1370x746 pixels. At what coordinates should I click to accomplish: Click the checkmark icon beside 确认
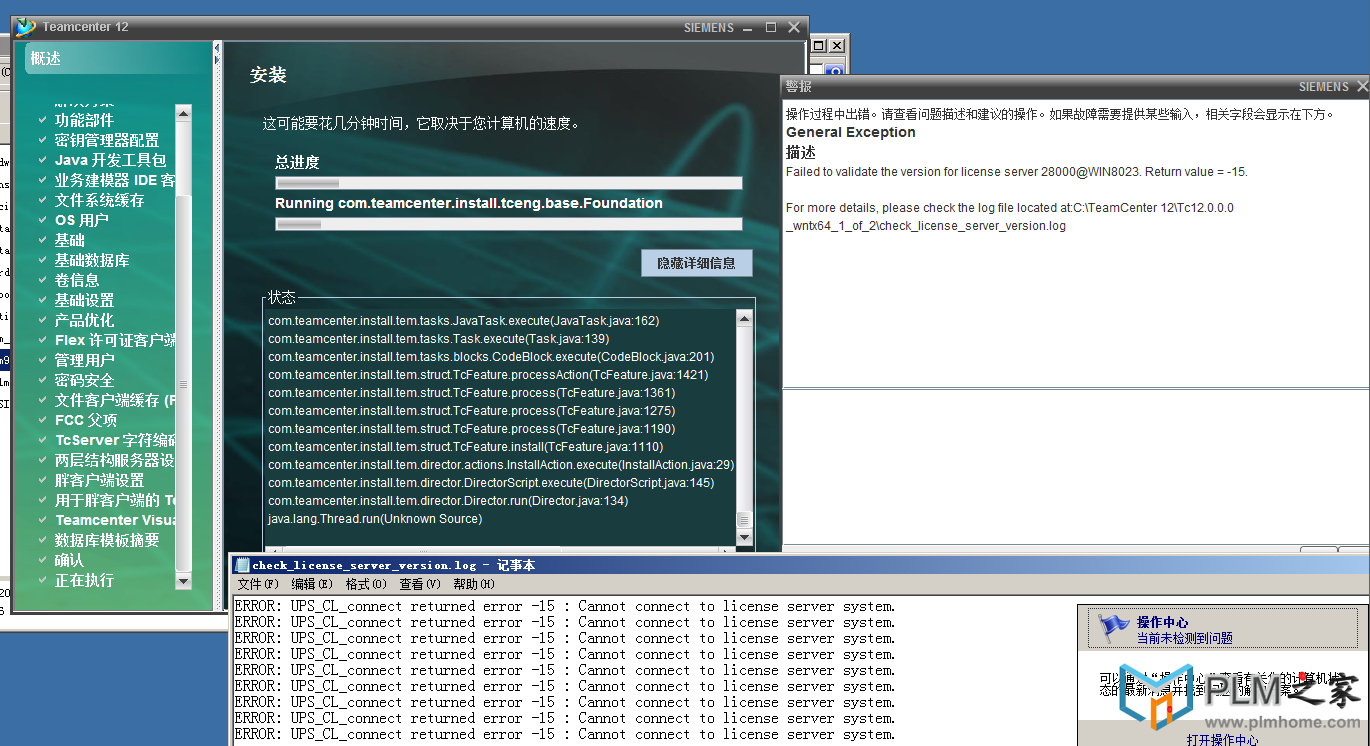pos(43,560)
